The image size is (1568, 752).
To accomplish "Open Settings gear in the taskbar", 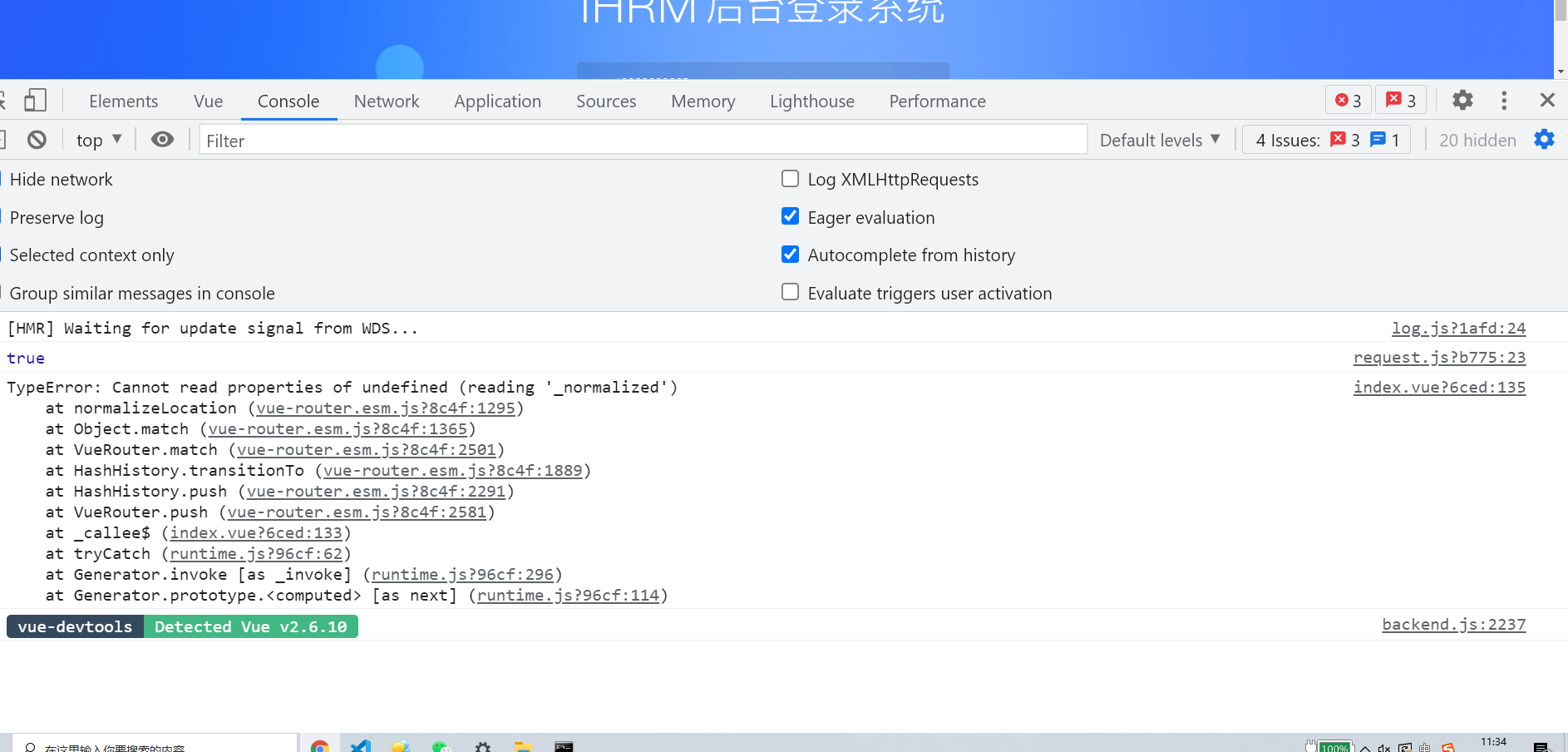I will 483,746.
